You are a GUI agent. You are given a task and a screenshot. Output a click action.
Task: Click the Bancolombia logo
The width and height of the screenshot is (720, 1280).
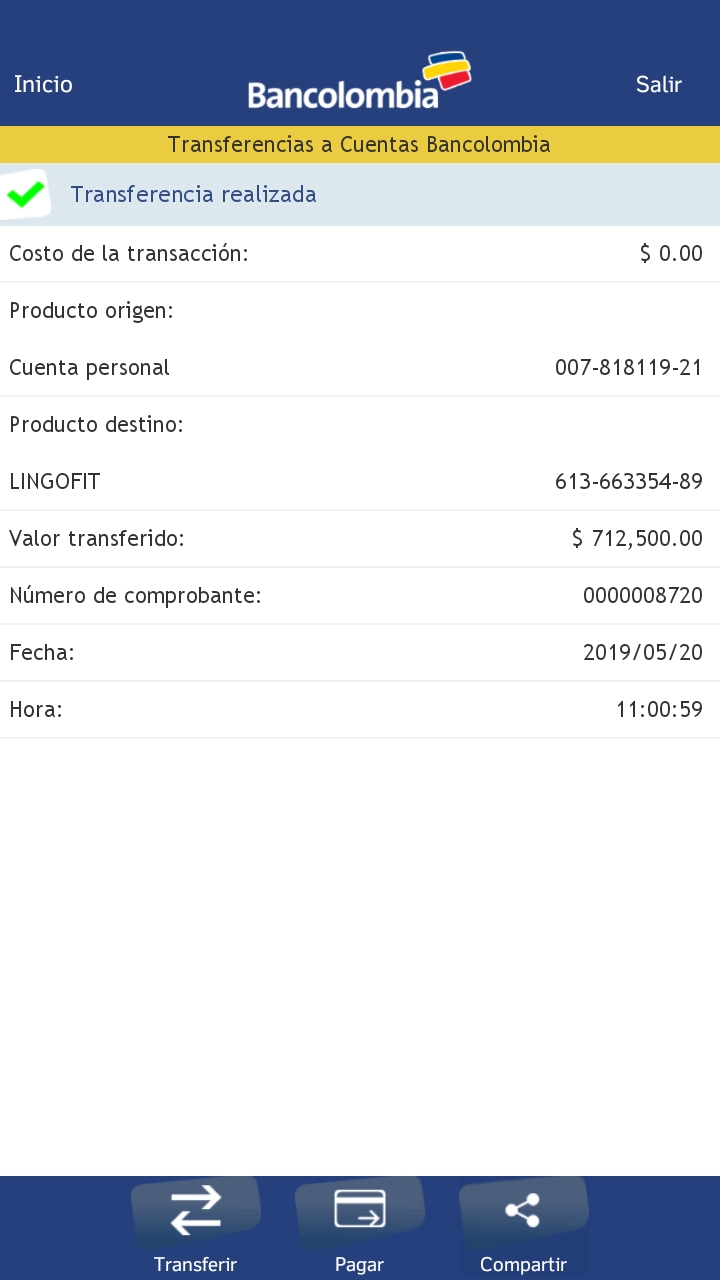click(x=359, y=82)
